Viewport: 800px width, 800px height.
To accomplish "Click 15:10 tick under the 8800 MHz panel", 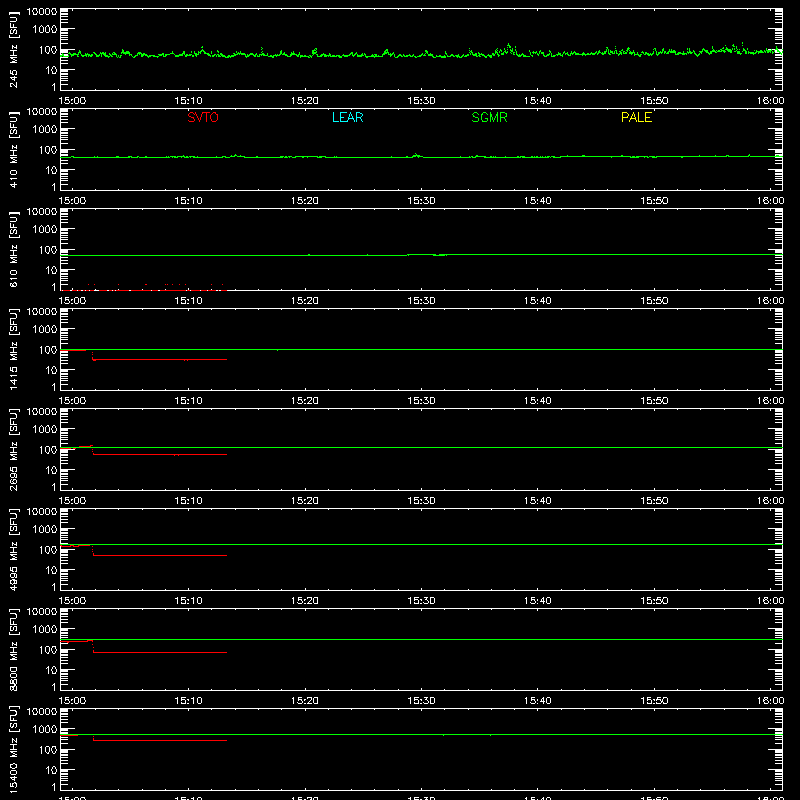I will (188, 701).
